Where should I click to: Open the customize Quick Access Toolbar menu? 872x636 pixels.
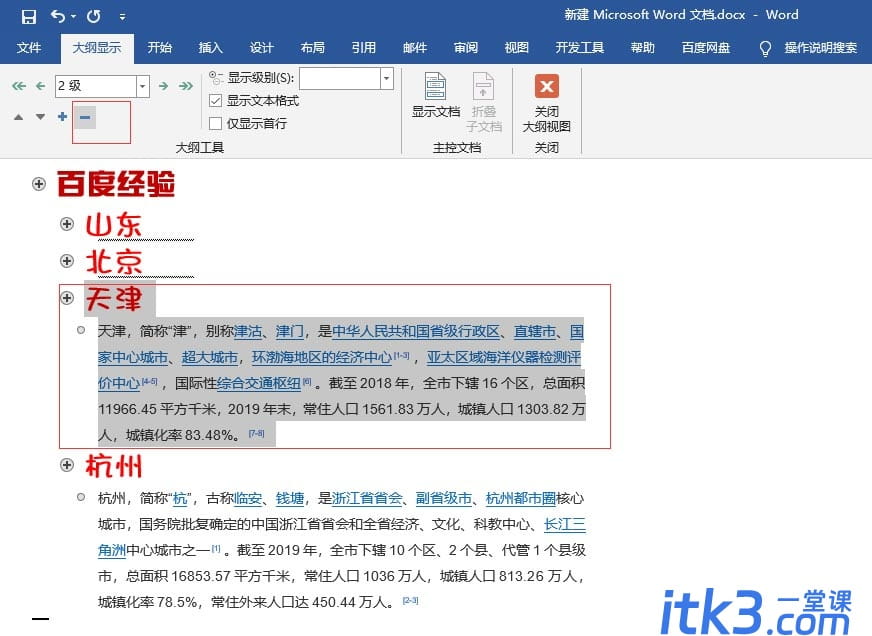122,17
